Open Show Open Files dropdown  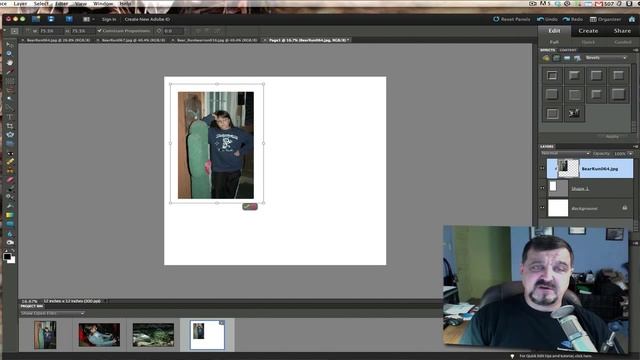[x=52, y=313]
